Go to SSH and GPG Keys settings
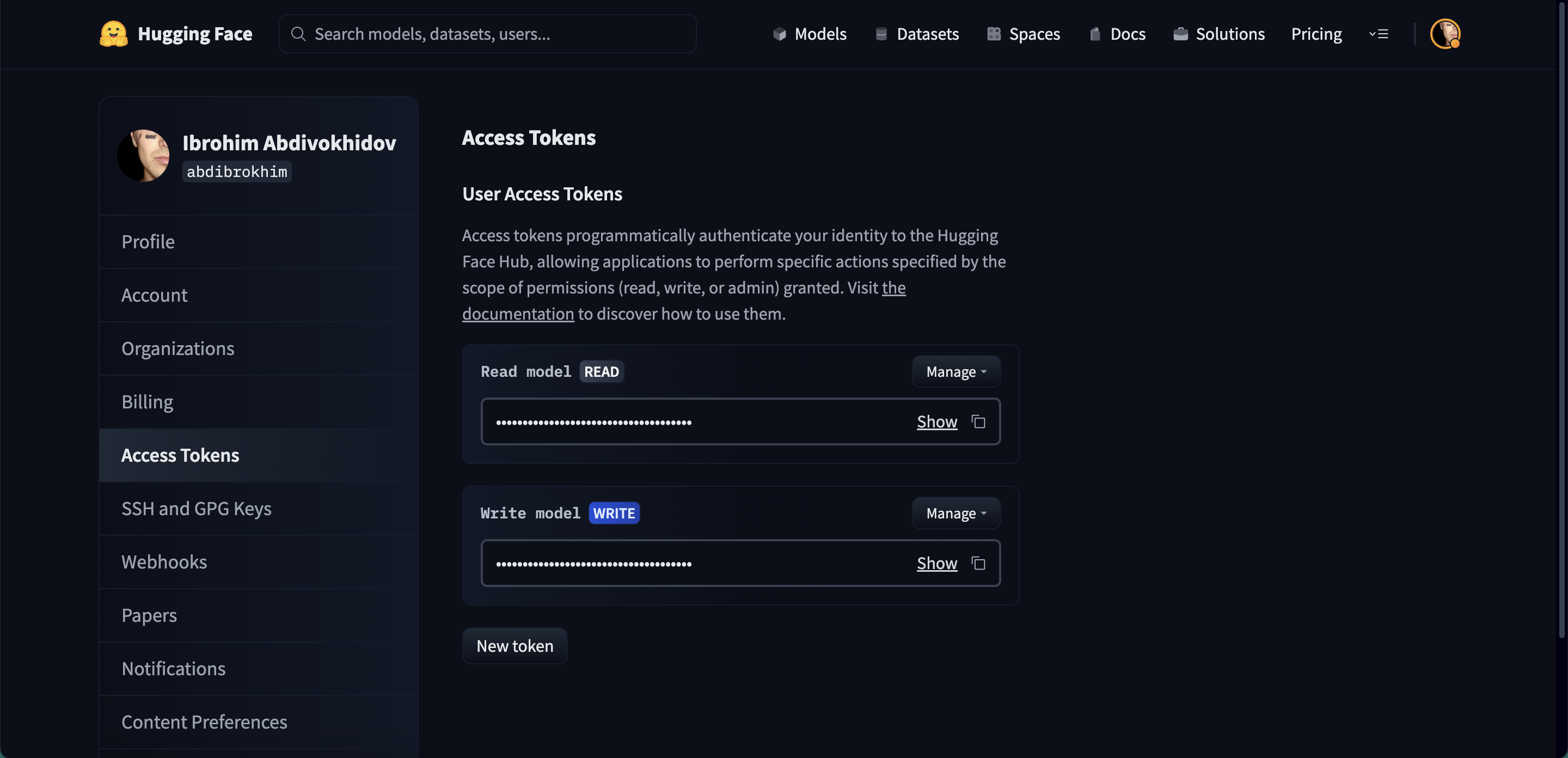 pyautogui.click(x=196, y=509)
